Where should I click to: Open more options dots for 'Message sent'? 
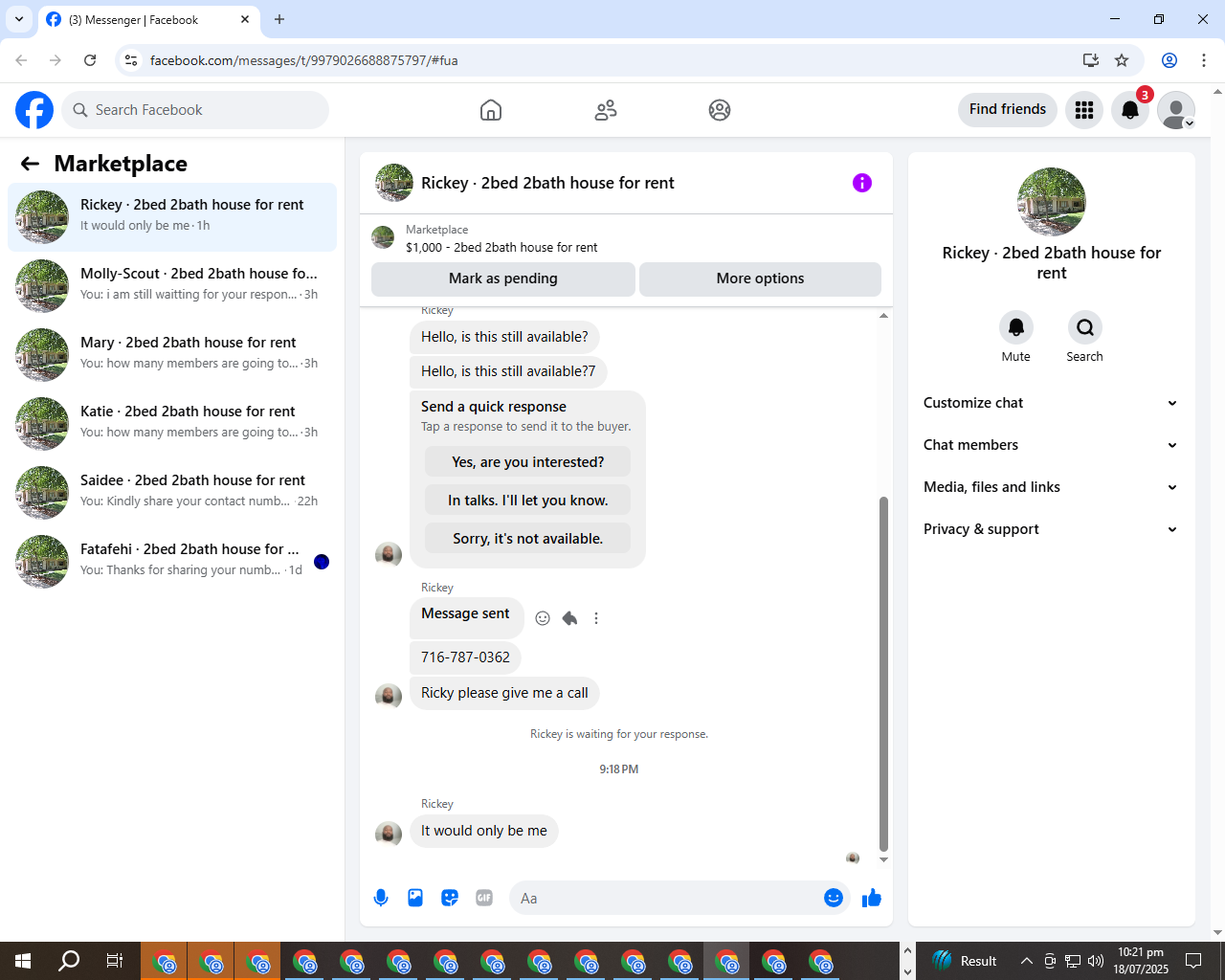pos(596,618)
